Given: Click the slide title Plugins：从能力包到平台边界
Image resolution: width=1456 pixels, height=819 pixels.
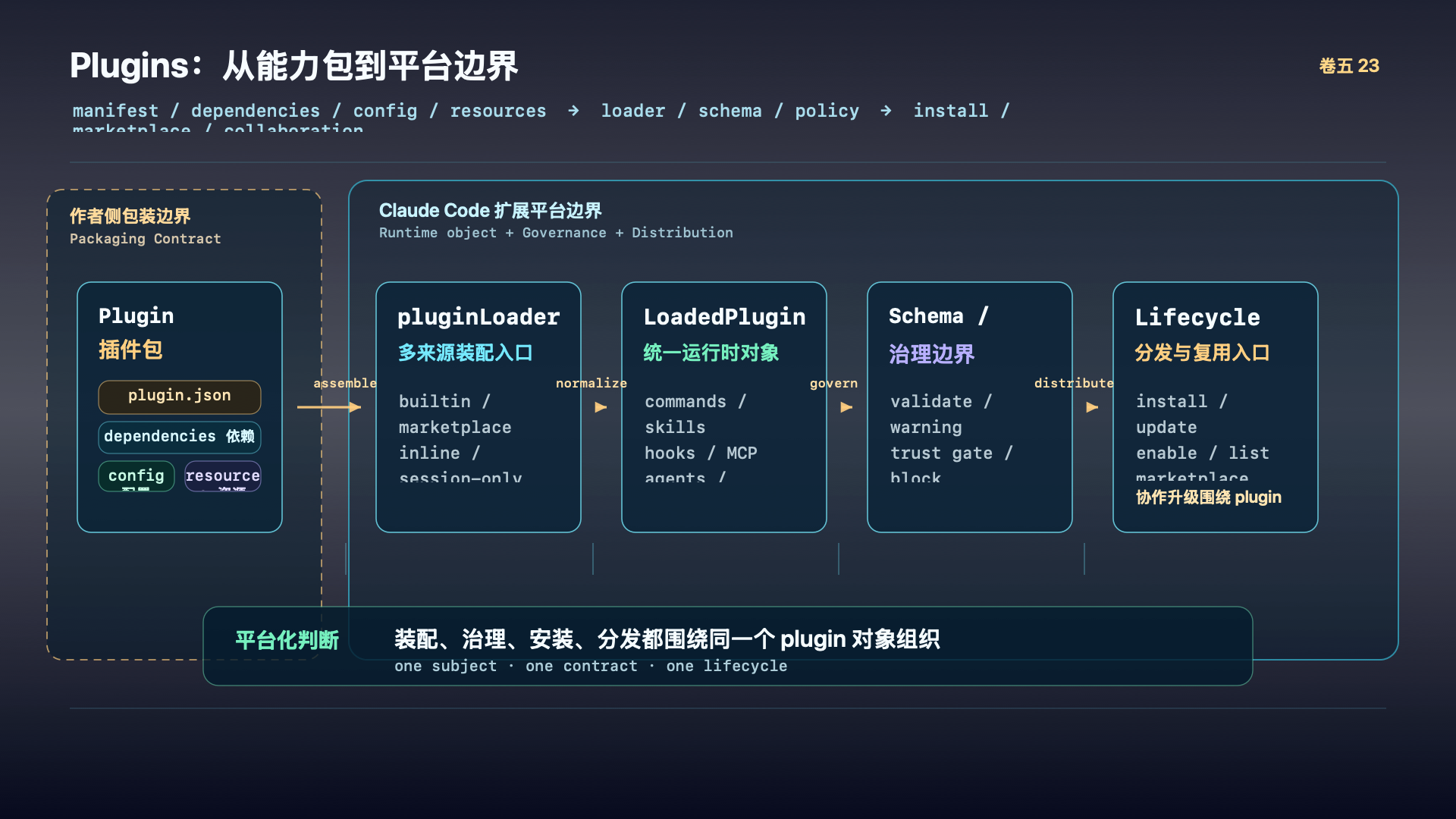Looking at the screenshot, I should [294, 66].
